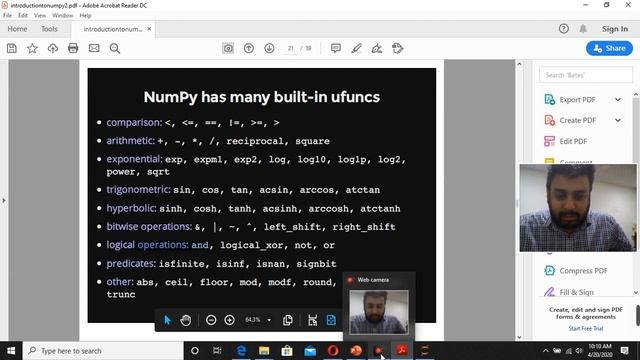Open the page display copy icon

coord(288,320)
